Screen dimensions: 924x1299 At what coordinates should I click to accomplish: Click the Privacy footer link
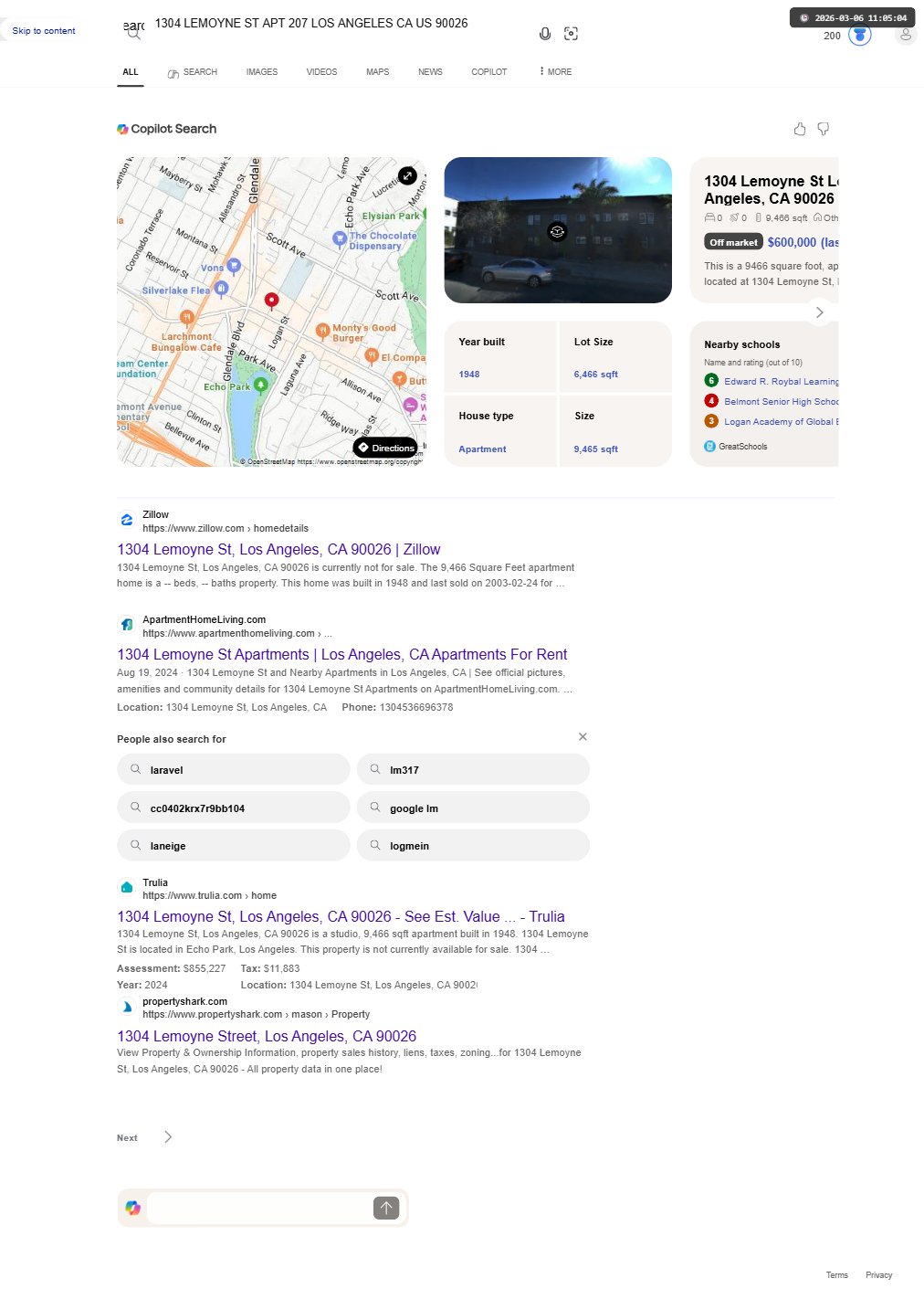[879, 1275]
